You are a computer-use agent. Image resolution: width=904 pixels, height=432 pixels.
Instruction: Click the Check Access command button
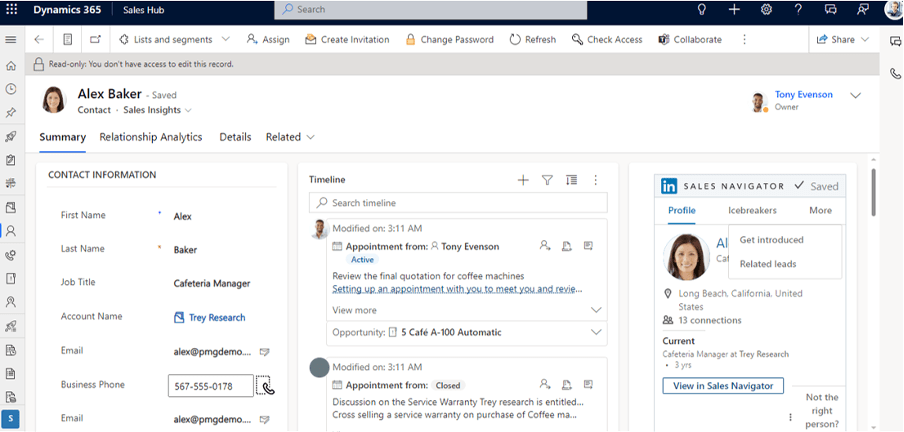607,40
